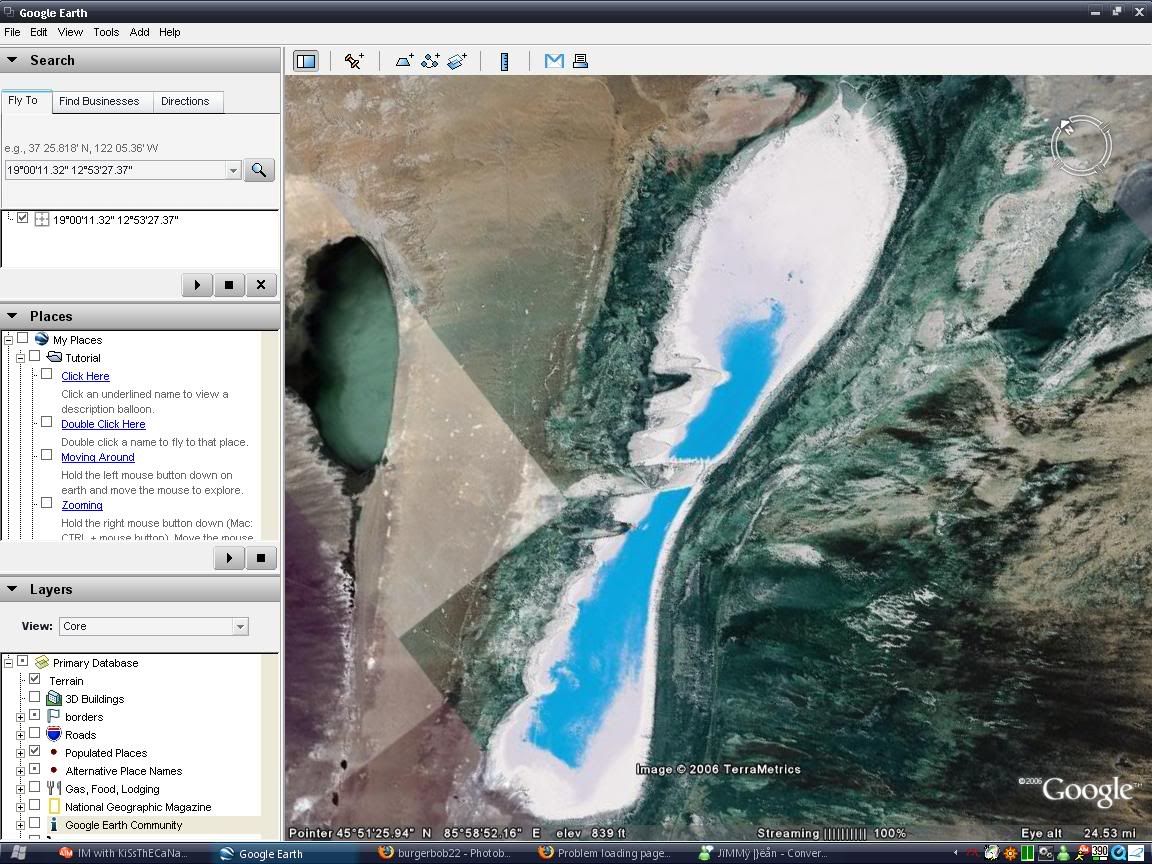Enable the Roads layer checkbox
This screenshot has width=1152, height=864.
pyautogui.click(x=35, y=733)
